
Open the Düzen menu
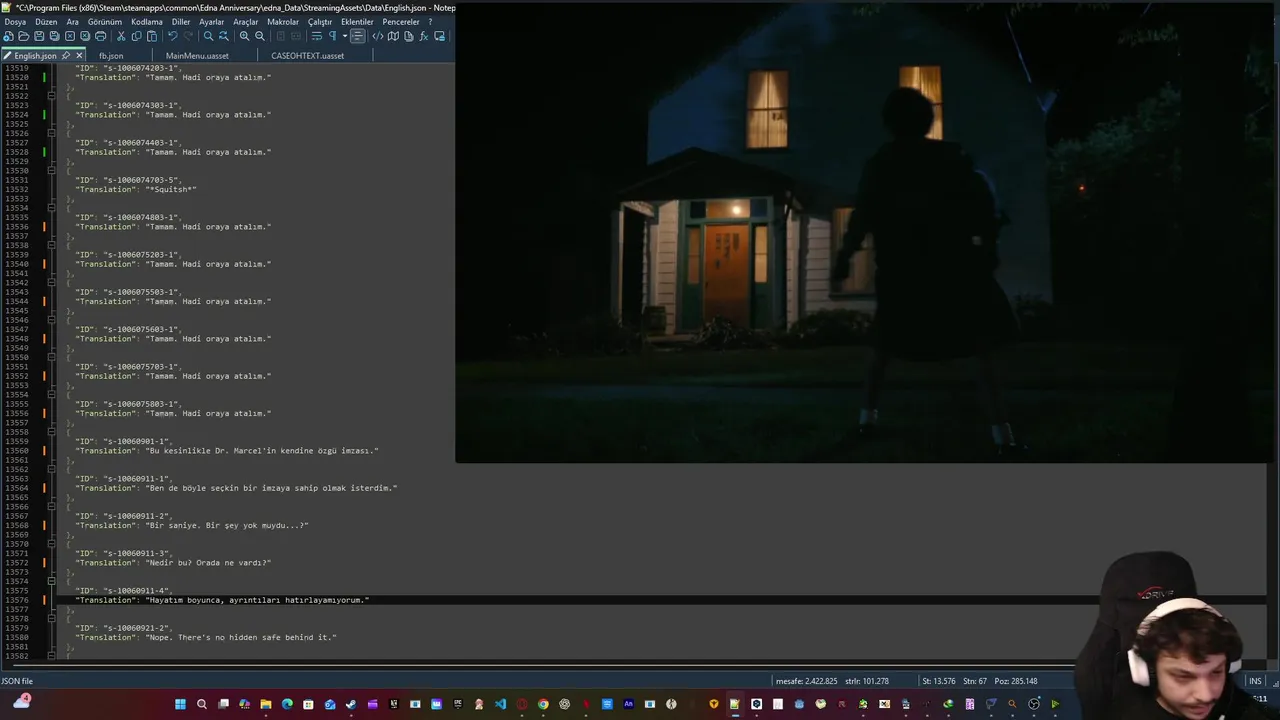coord(46,22)
